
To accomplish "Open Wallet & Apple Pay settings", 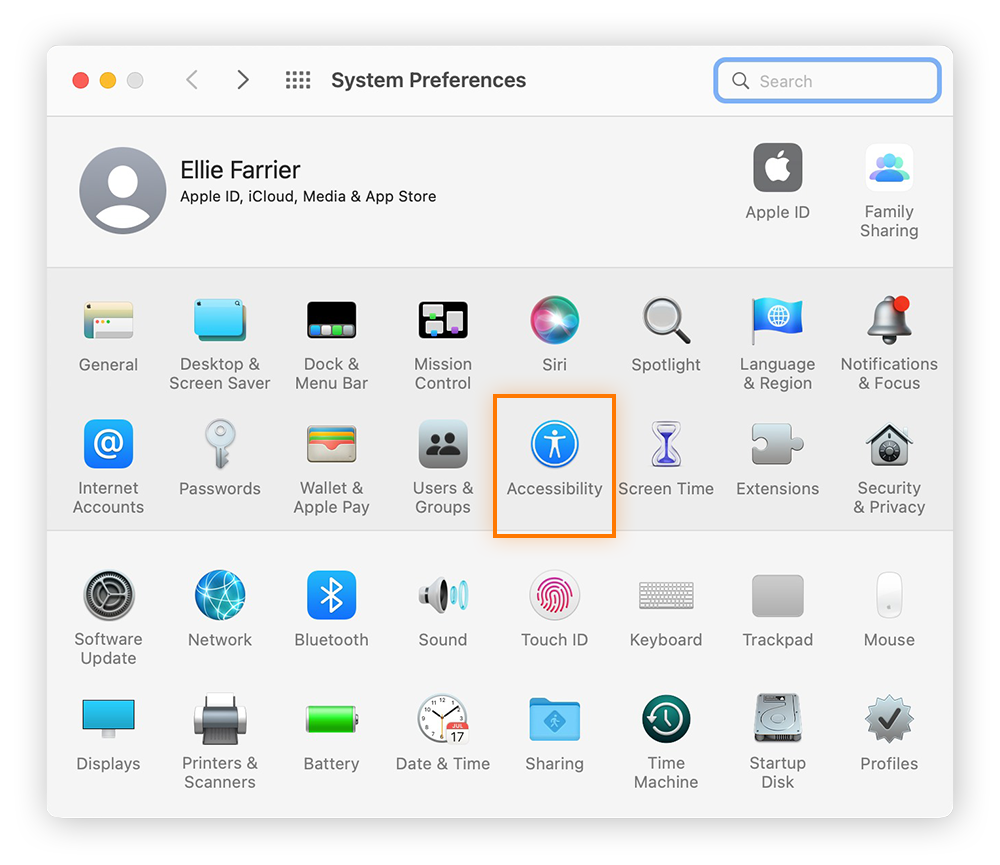I will (331, 444).
